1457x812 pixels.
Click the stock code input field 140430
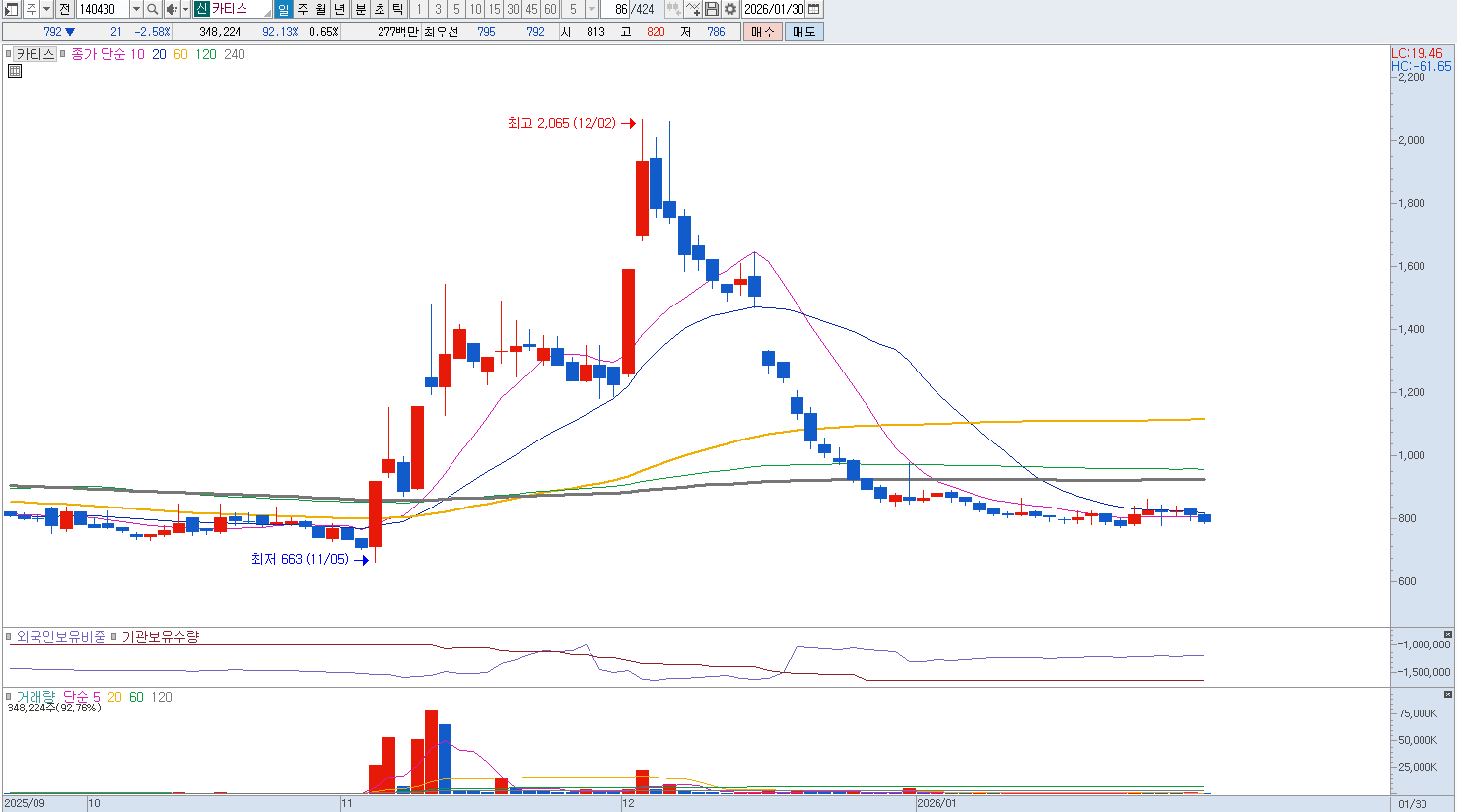click(x=102, y=9)
